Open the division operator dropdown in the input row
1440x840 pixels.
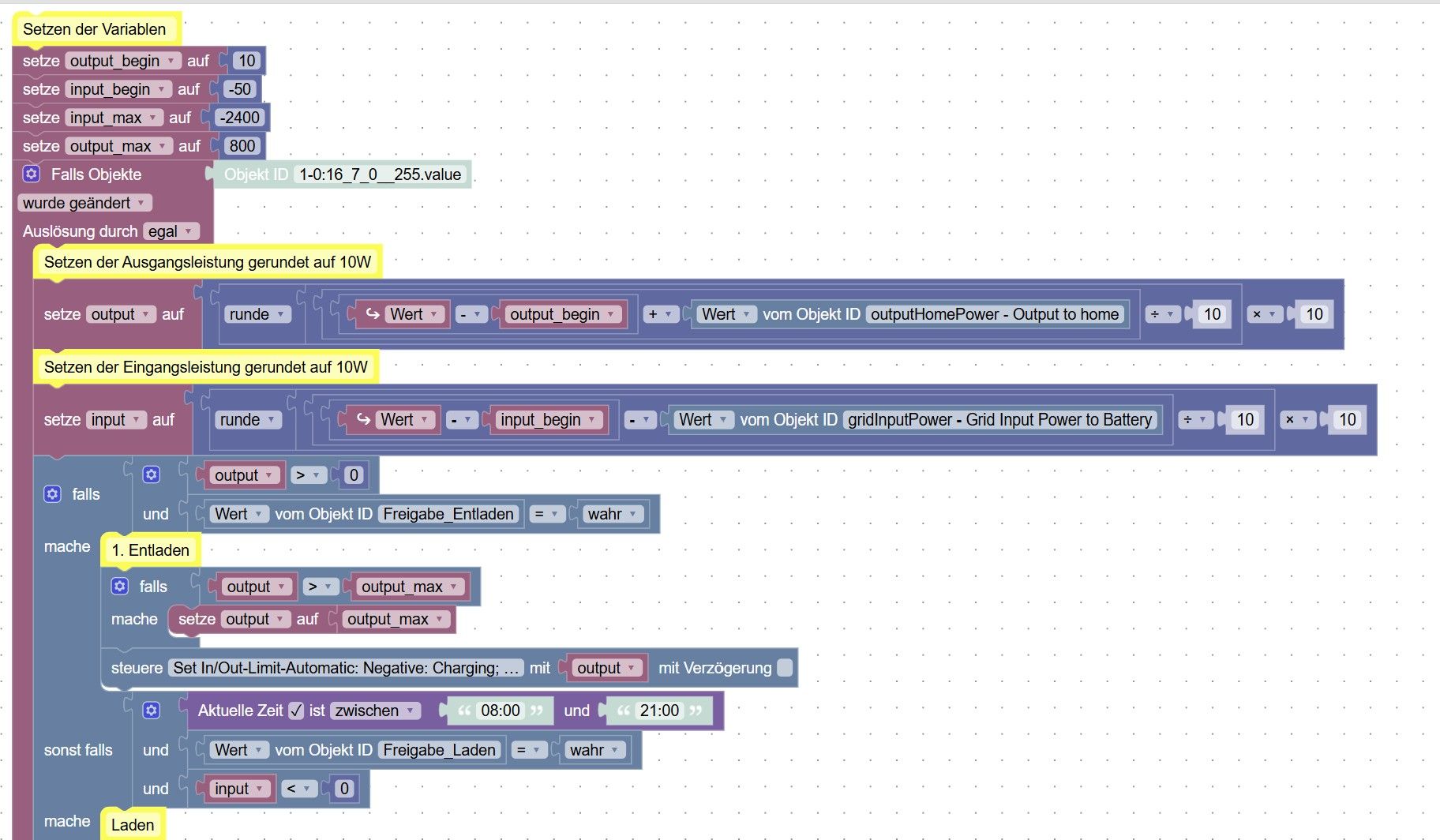[1196, 419]
